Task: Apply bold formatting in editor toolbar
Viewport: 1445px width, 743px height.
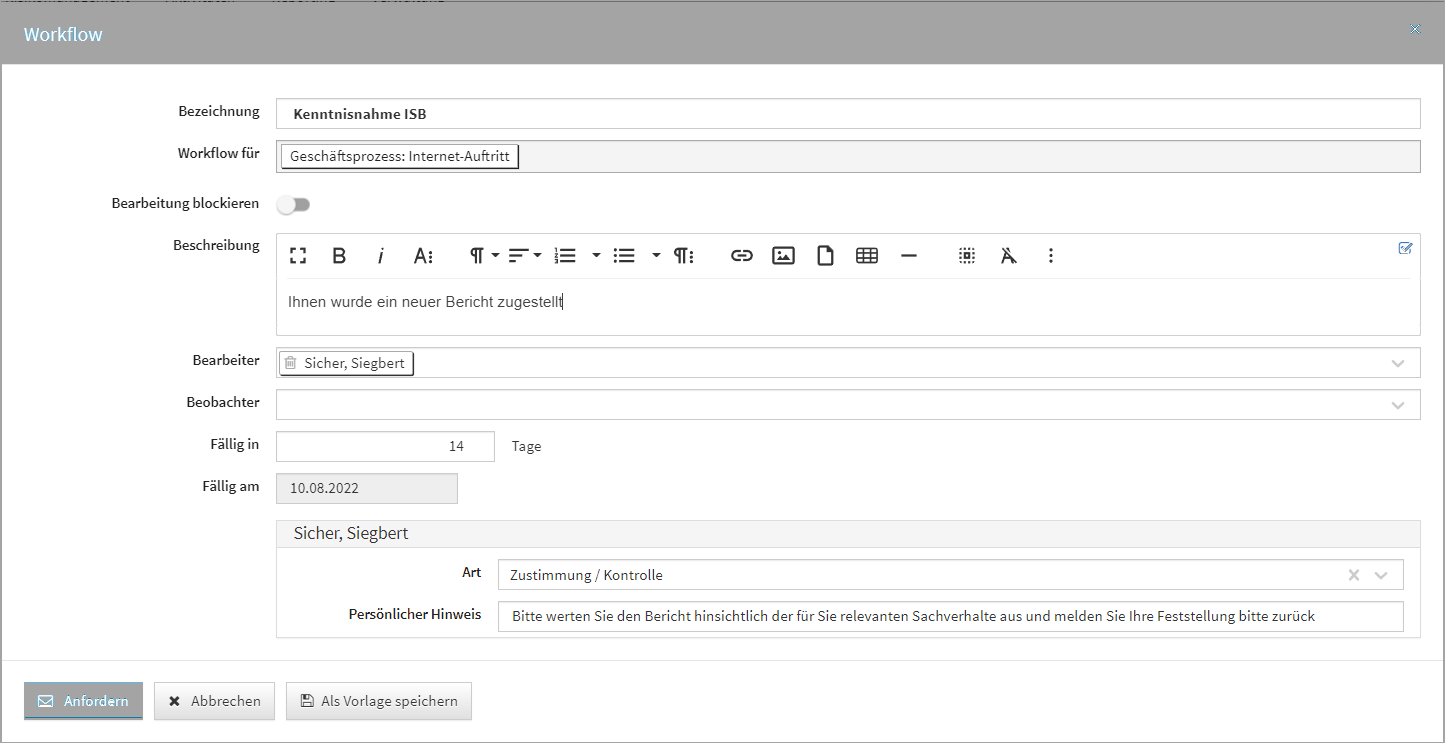Action: pos(339,256)
